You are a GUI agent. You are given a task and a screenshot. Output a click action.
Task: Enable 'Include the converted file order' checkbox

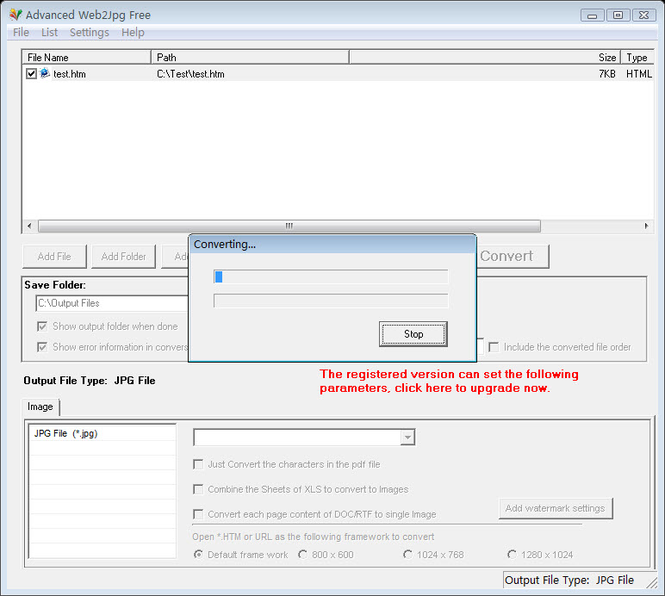click(494, 347)
